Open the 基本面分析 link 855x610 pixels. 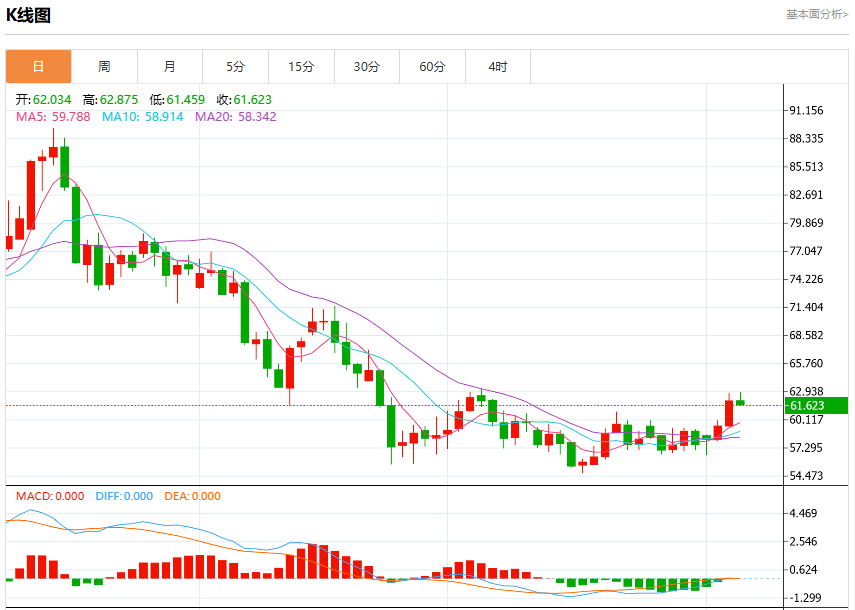point(817,15)
